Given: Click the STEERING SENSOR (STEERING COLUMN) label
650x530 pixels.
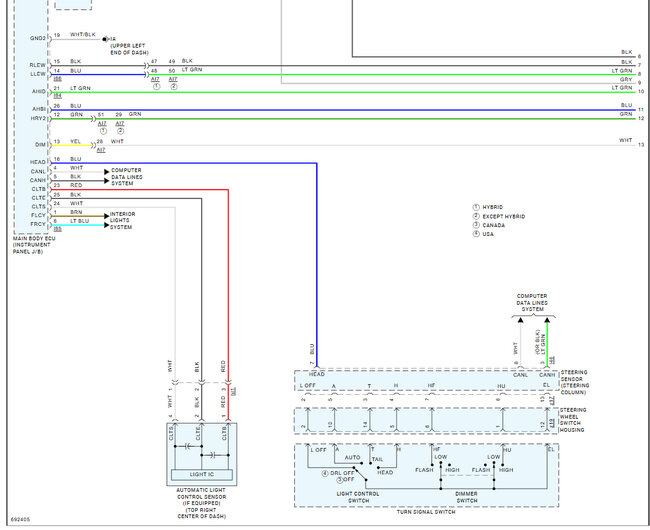Looking at the screenshot, I should coord(575,382).
